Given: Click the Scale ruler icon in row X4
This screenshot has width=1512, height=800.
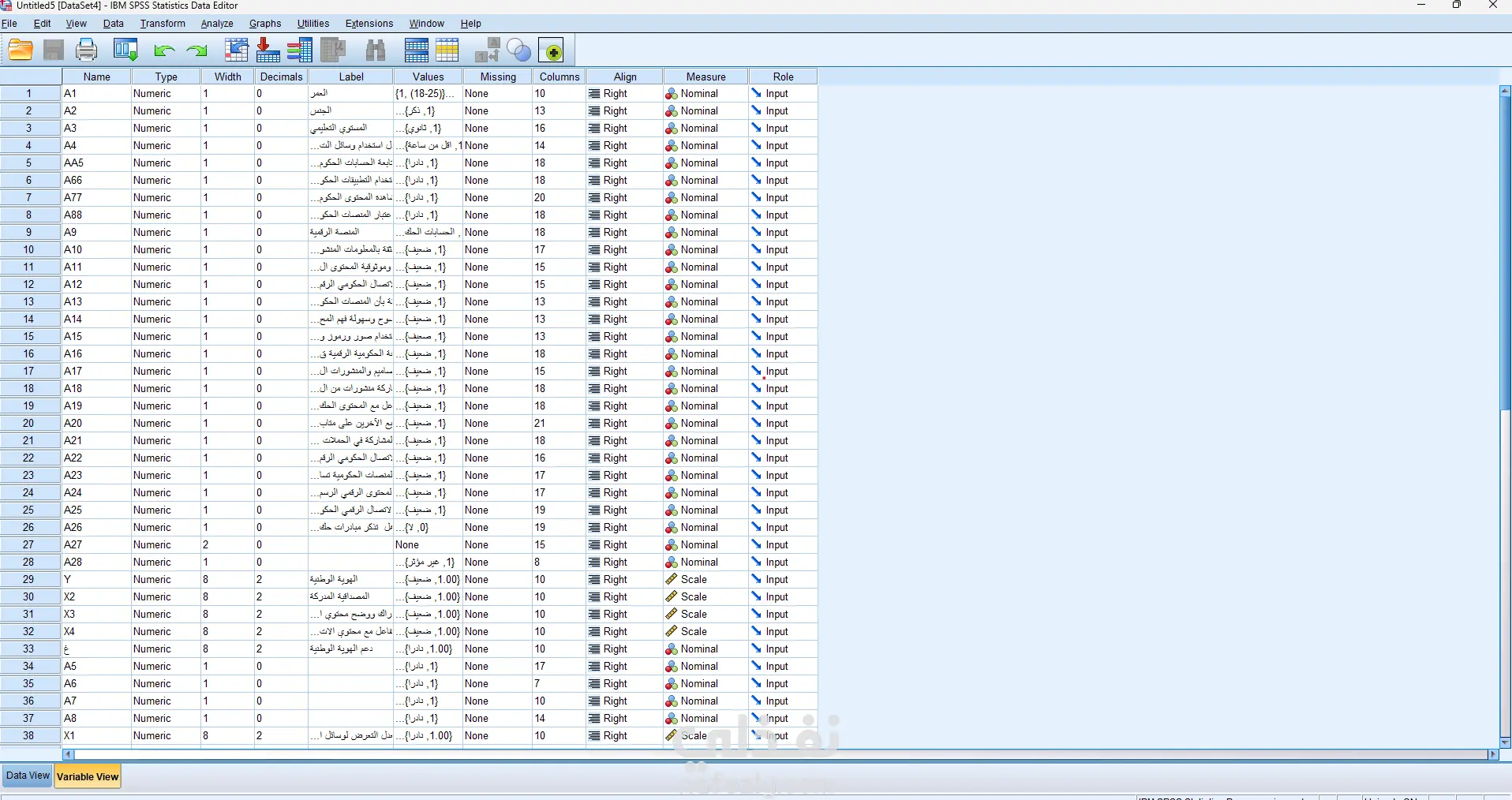Looking at the screenshot, I should pyautogui.click(x=672, y=632).
